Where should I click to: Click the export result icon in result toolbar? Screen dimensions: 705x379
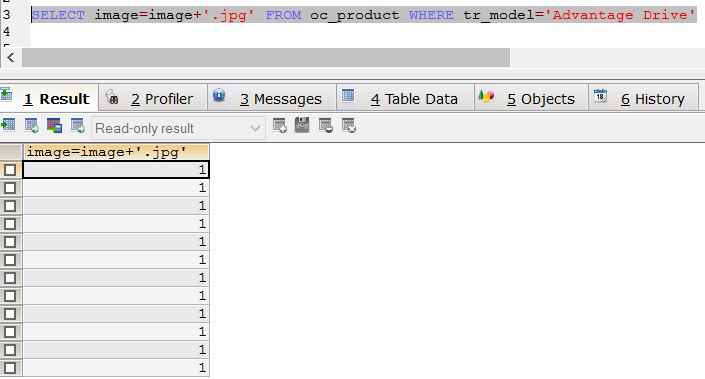(x=9, y=125)
